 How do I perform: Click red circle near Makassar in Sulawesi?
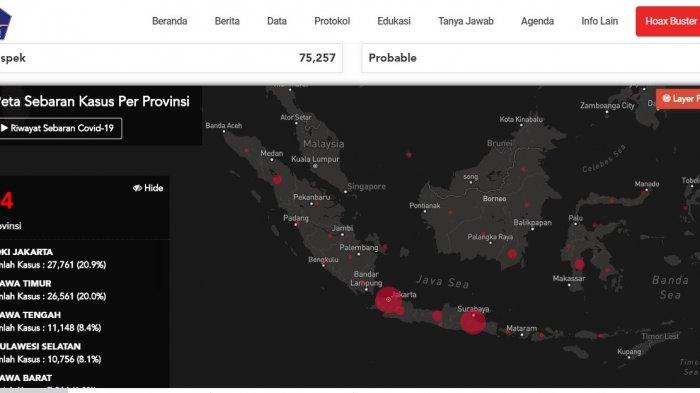pos(579,264)
